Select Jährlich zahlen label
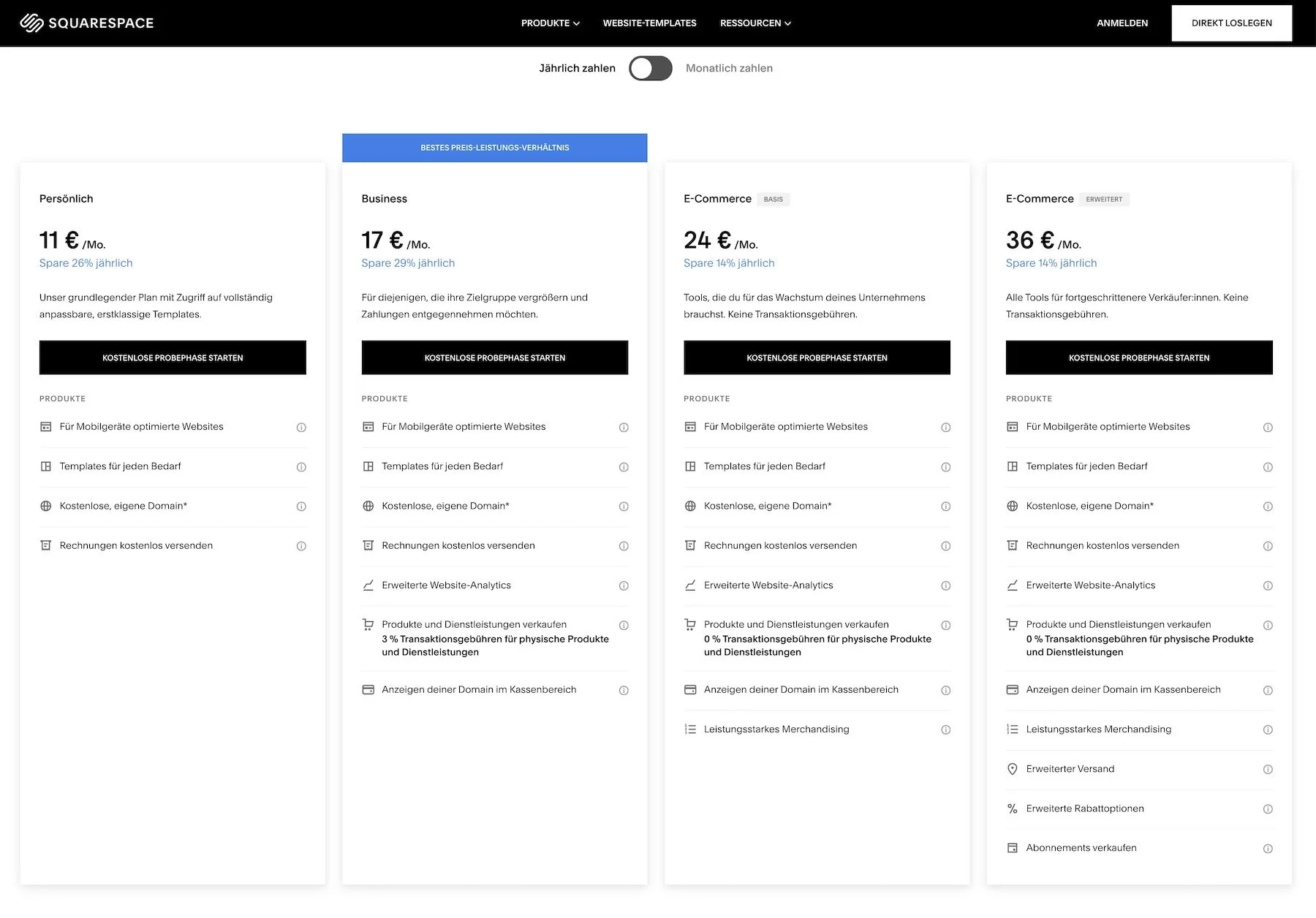The image size is (1316, 918). [x=577, y=68]
